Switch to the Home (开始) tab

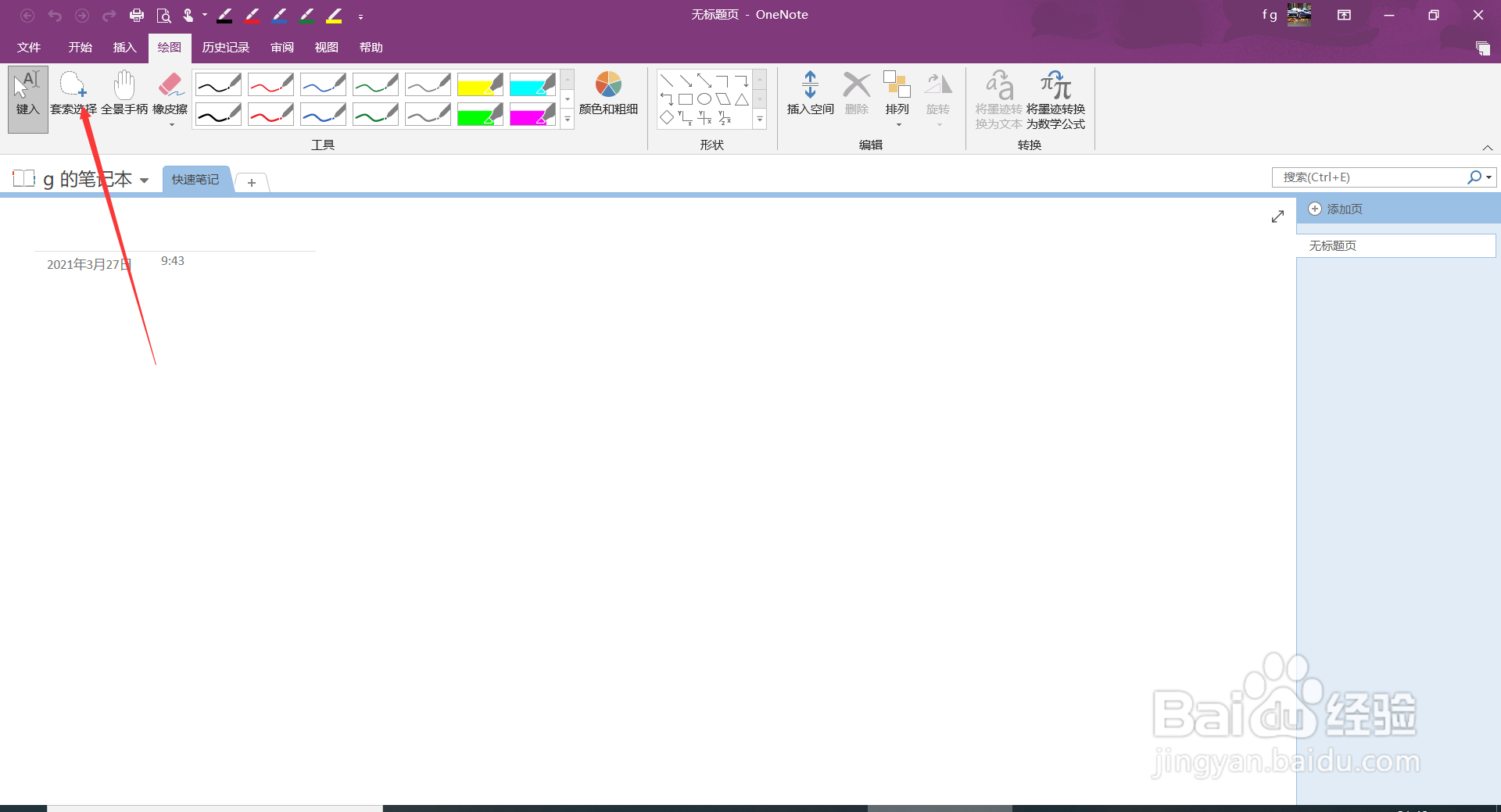point(81,48)
